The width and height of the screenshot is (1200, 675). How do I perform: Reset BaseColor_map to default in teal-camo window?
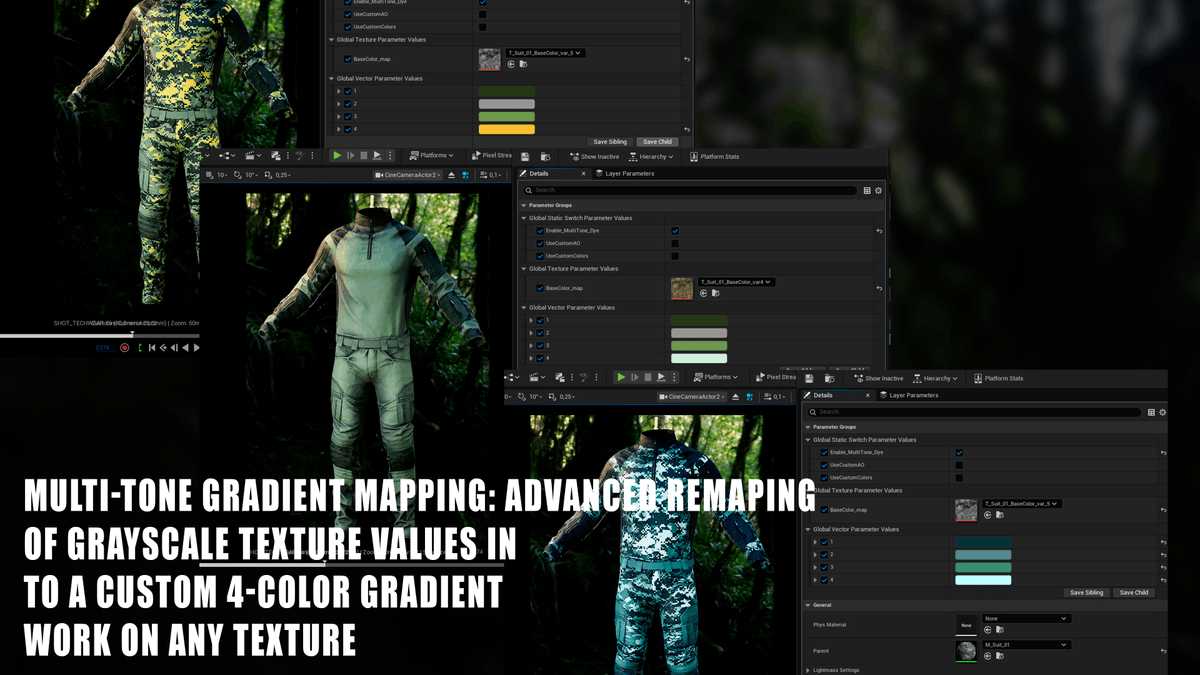(1163, 510)
